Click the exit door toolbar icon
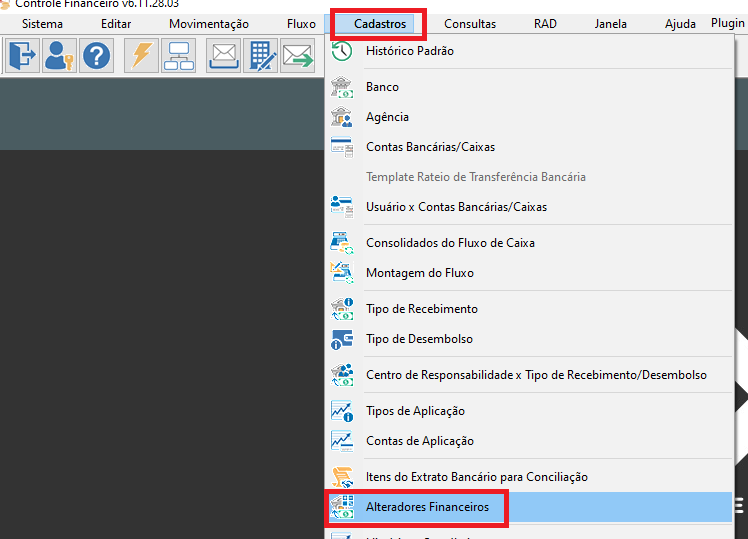The image size is (748, 539). click(22, 56)
